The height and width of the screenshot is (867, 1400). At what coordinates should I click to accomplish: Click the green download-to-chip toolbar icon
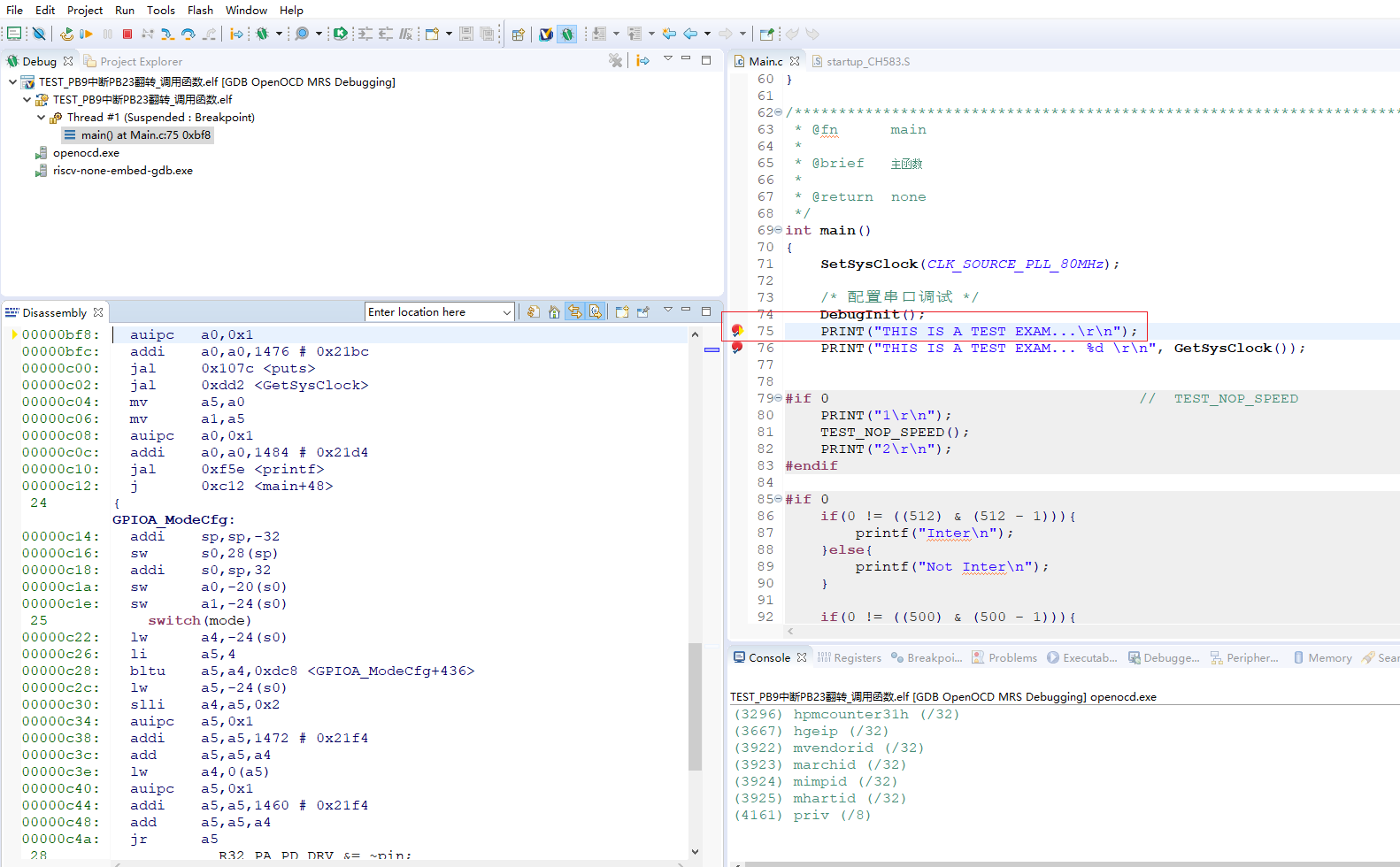341,34
